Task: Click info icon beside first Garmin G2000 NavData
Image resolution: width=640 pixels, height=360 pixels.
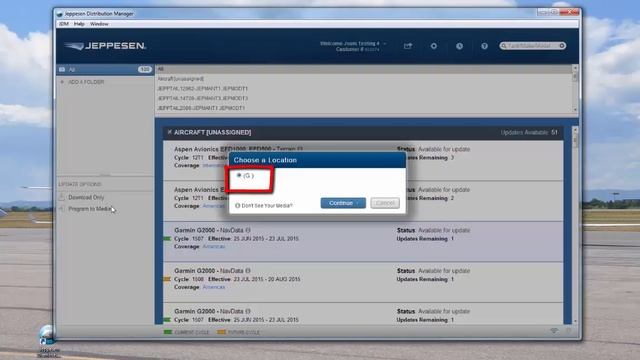Action: point(248,230)
